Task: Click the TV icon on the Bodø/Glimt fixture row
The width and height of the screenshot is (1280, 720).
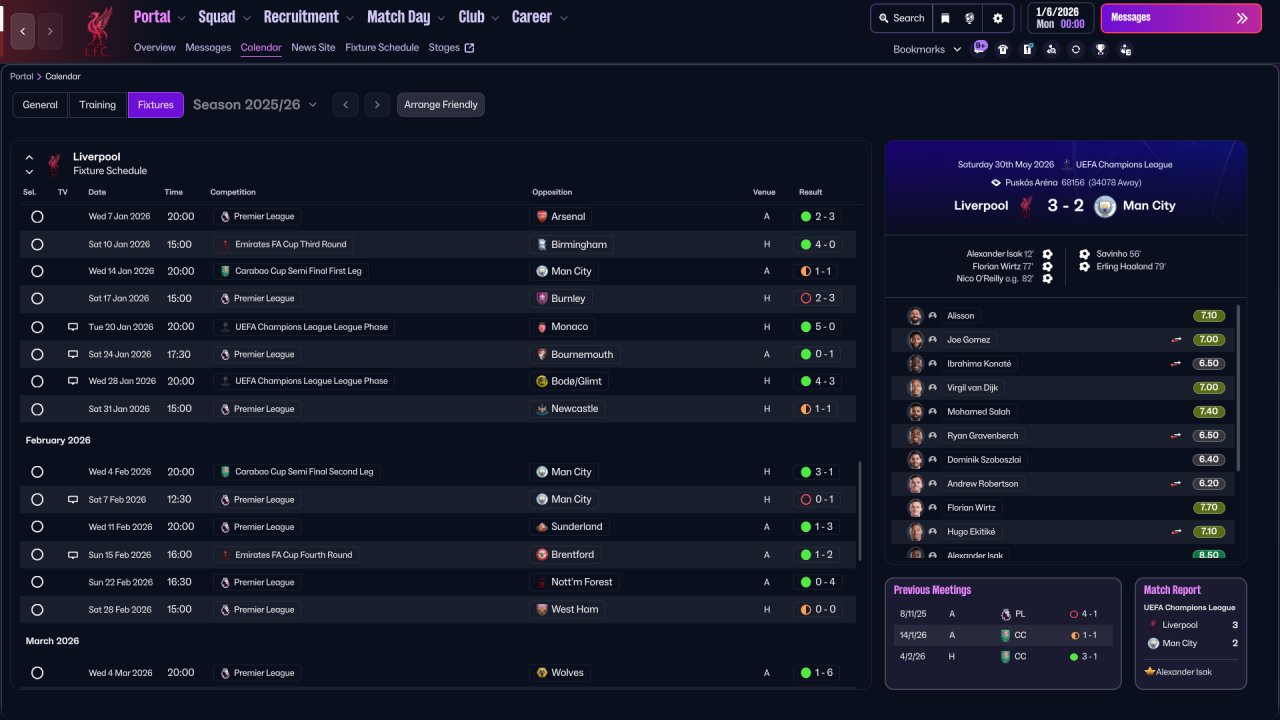Action: coord(73,381)
